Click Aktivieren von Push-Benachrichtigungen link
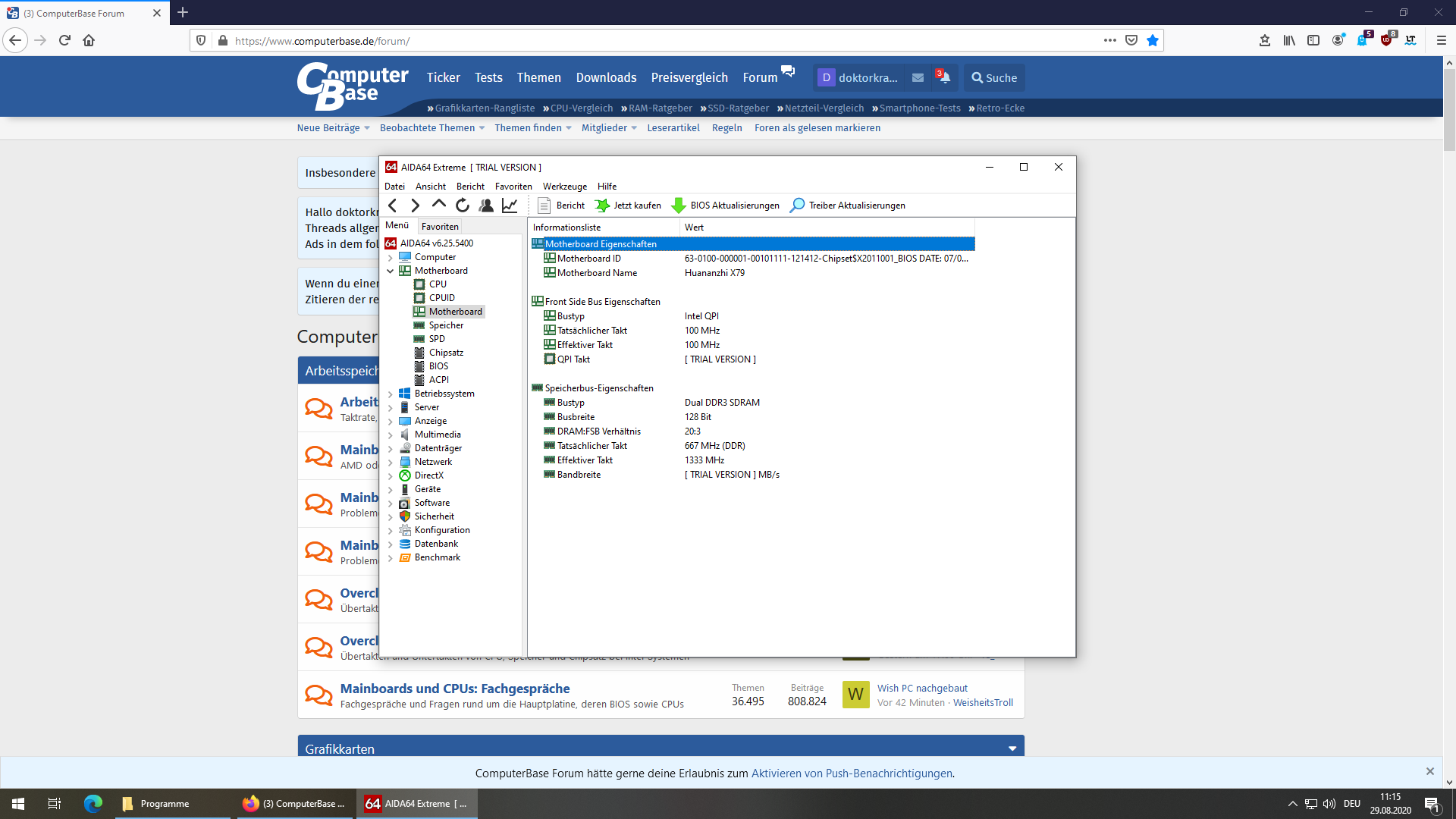This screenshot has height=819, width=1456. click(x=852, y=773)
